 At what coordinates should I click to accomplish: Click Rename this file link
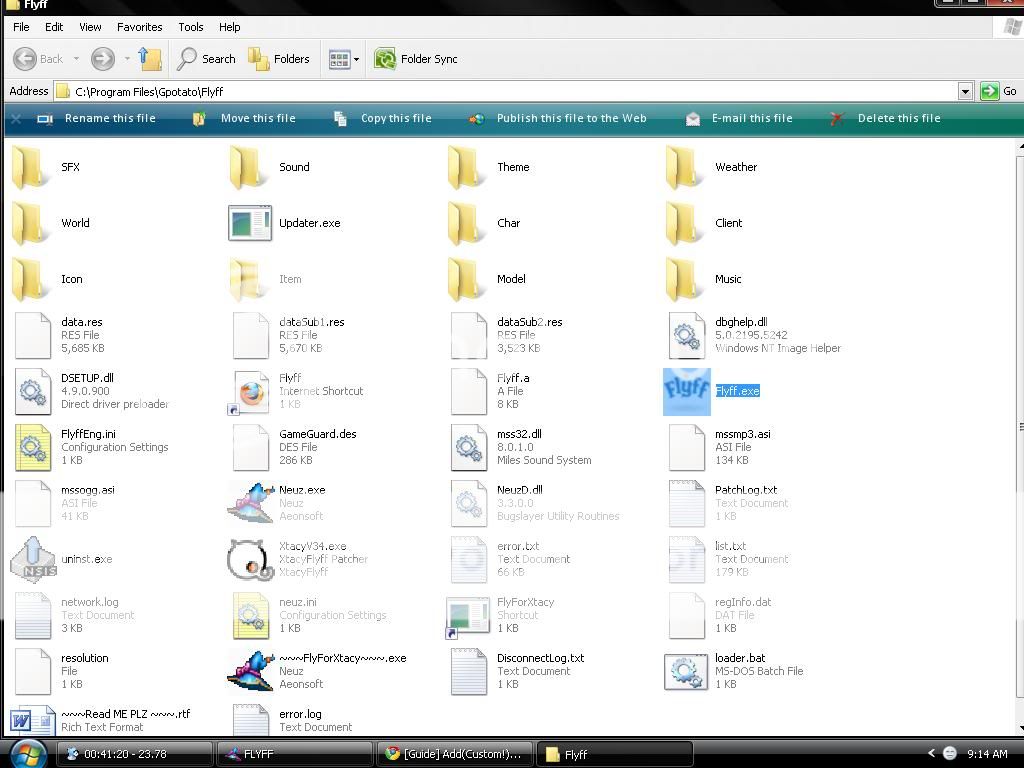click(x=110, y=118)
